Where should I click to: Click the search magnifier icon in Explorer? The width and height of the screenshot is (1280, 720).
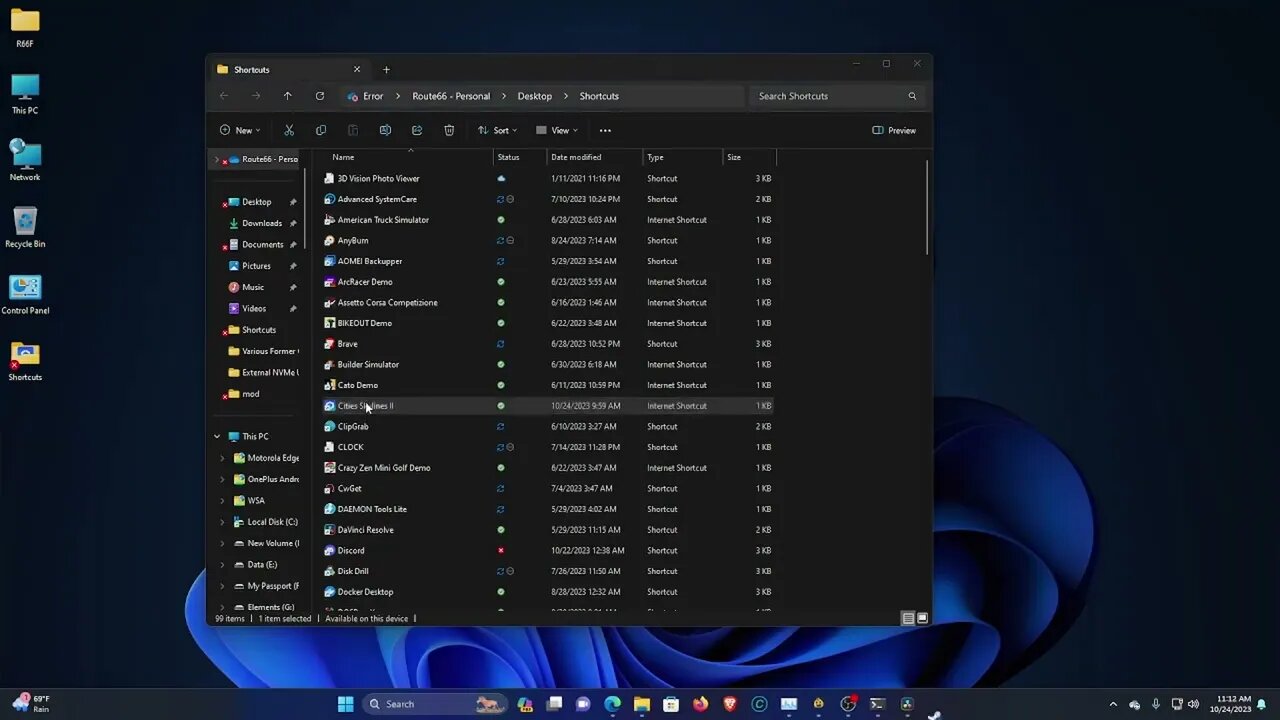[x=912, y=96]
